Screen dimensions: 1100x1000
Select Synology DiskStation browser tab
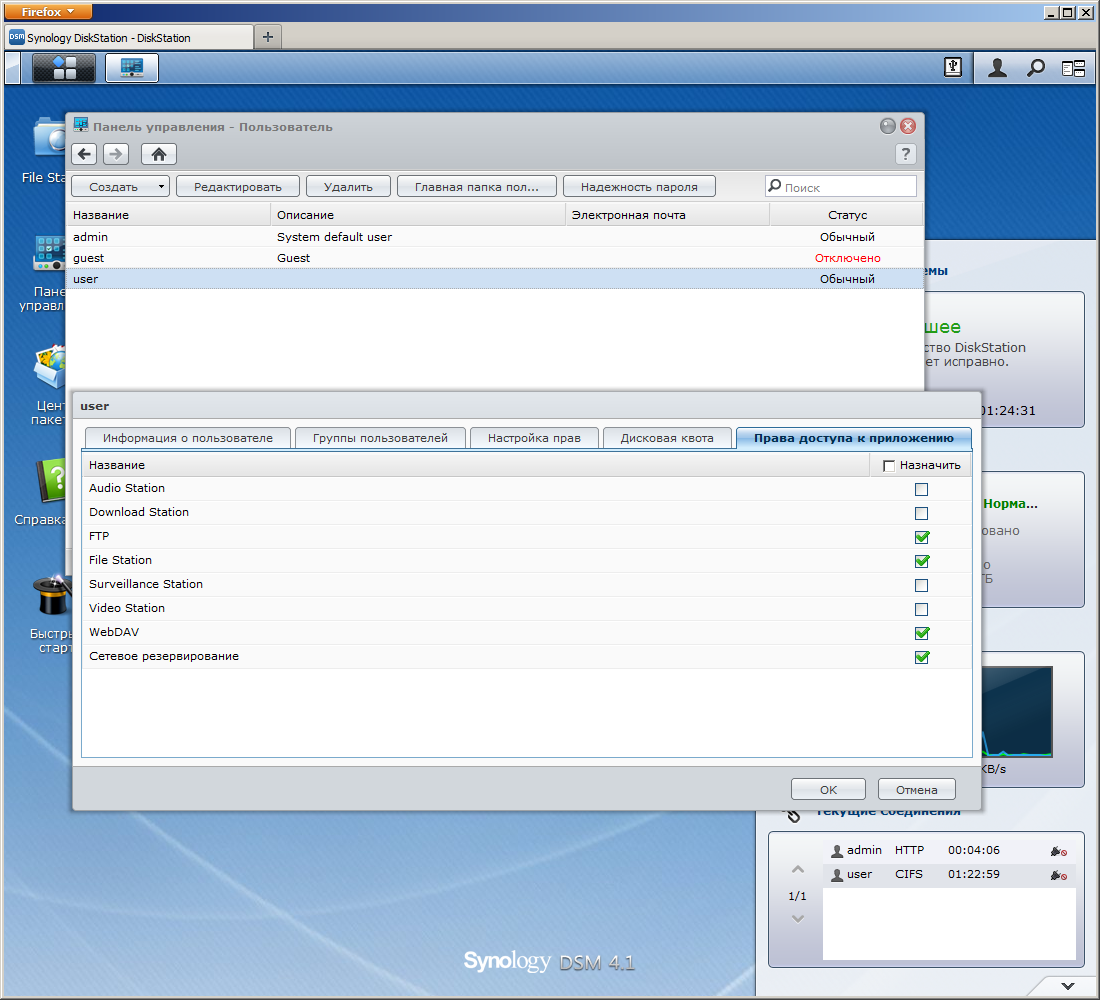[129, 37]
